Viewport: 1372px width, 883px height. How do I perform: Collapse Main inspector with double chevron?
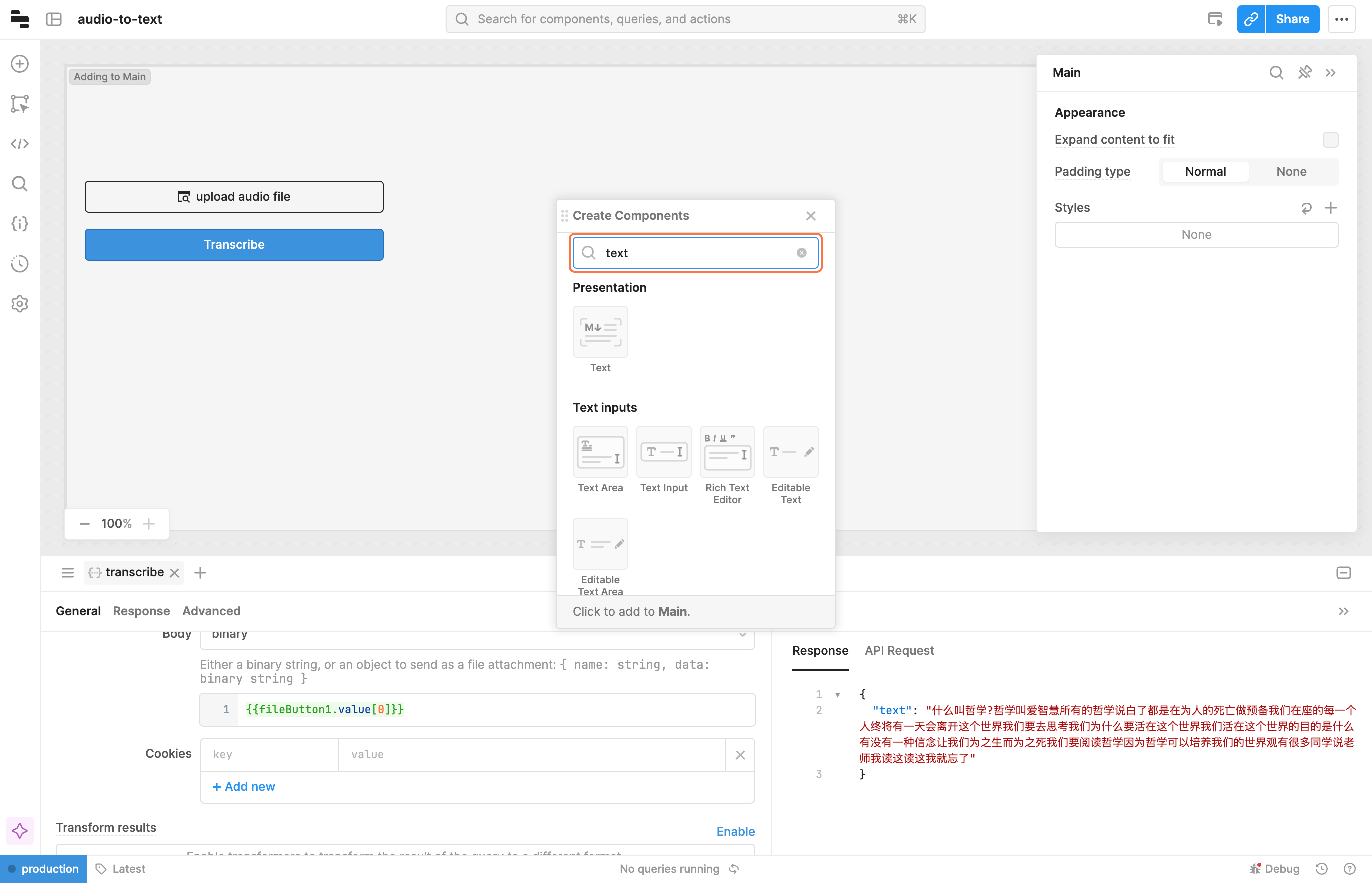click(1330, 73)
